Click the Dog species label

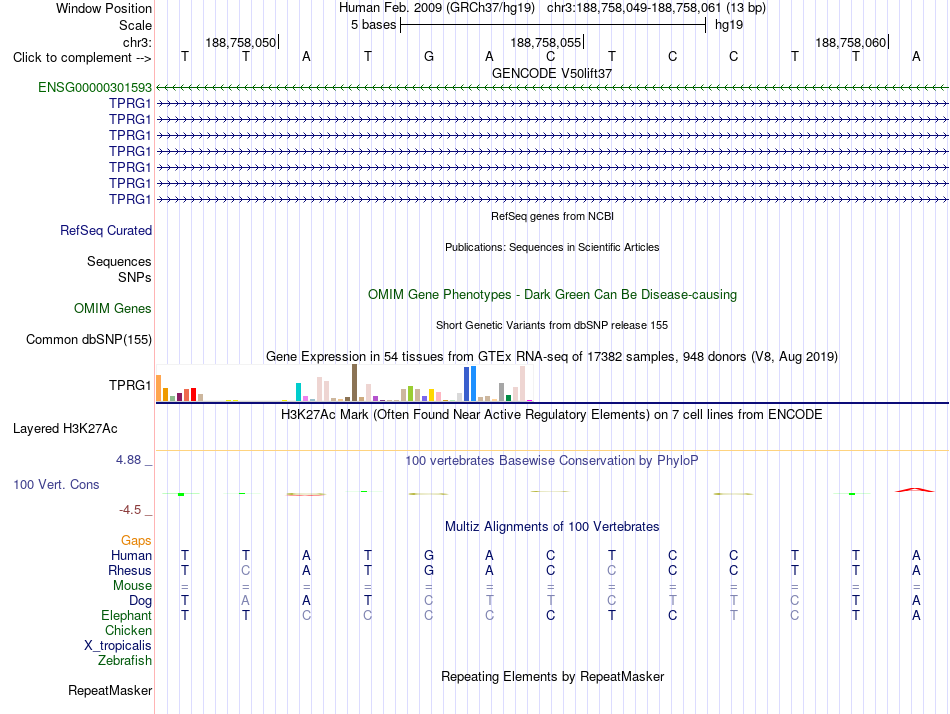[x=141, y=600]
